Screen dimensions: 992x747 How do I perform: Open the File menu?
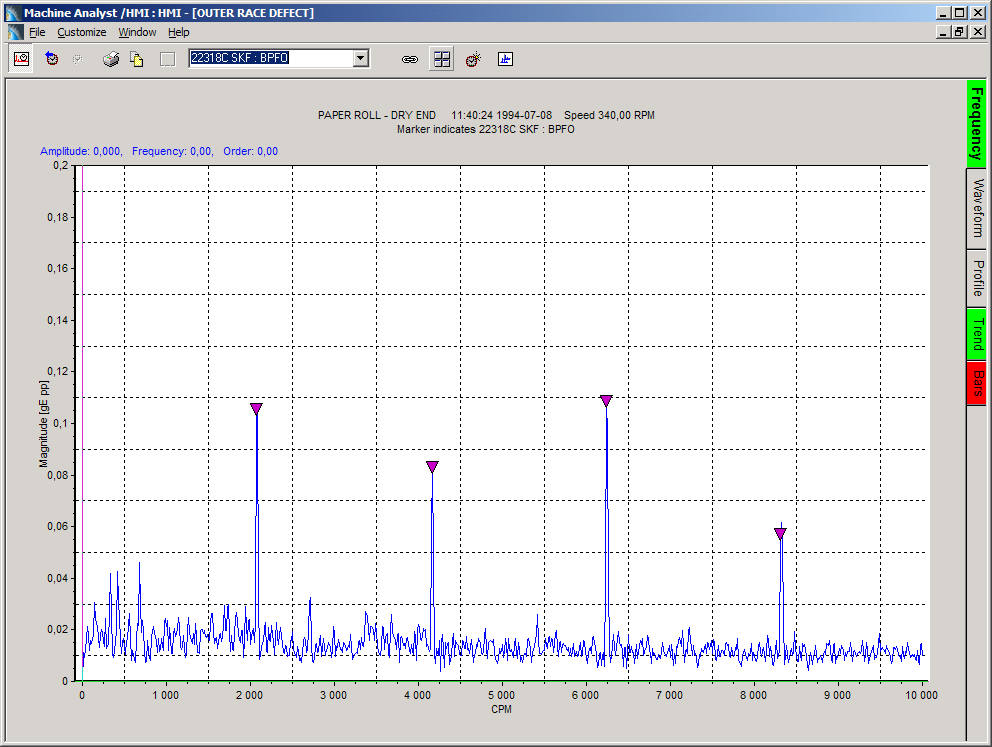pyautogui.click(x=37, y=32)
